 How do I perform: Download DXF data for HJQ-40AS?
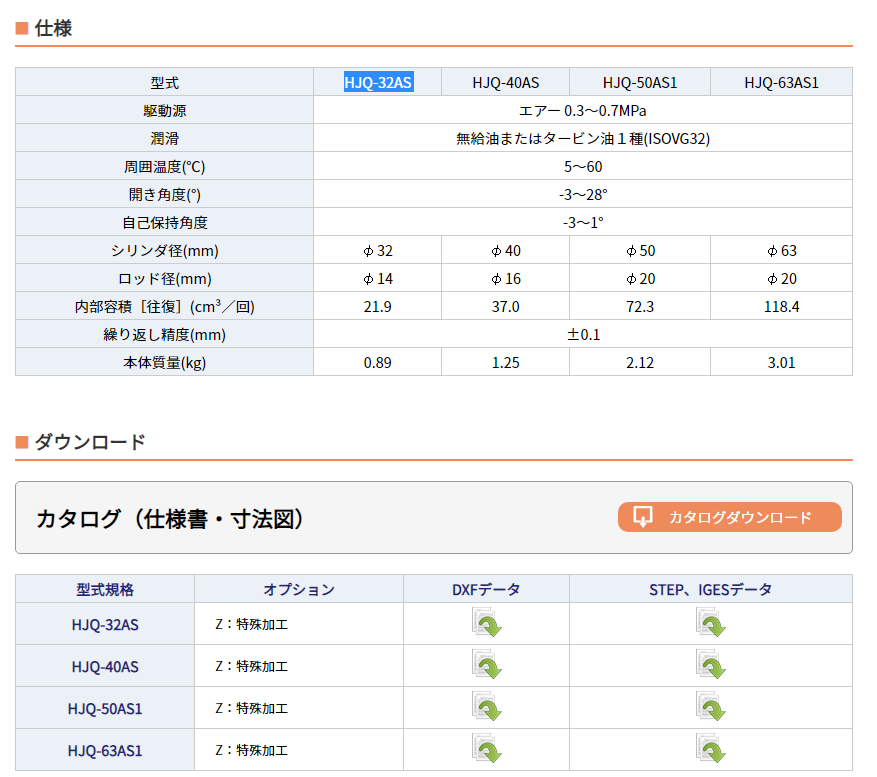coord(486,666)
